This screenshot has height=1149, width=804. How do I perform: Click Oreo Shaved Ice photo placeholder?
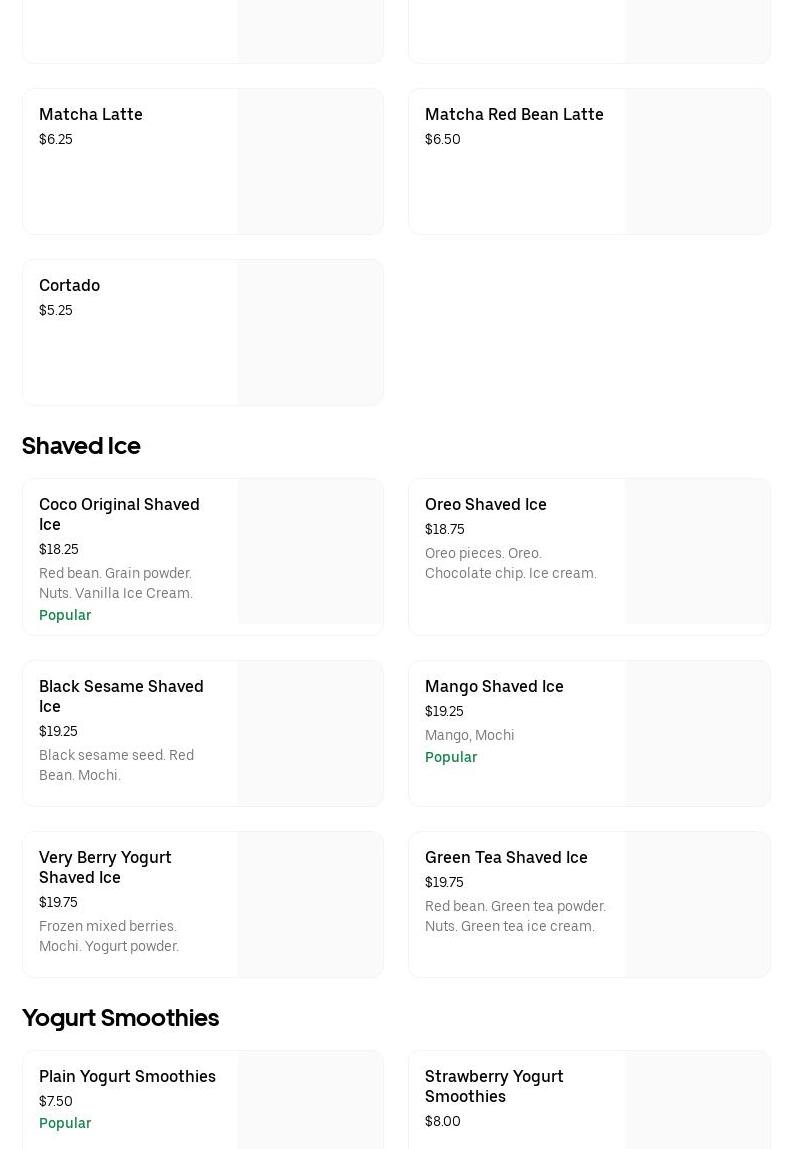point(697,552)
